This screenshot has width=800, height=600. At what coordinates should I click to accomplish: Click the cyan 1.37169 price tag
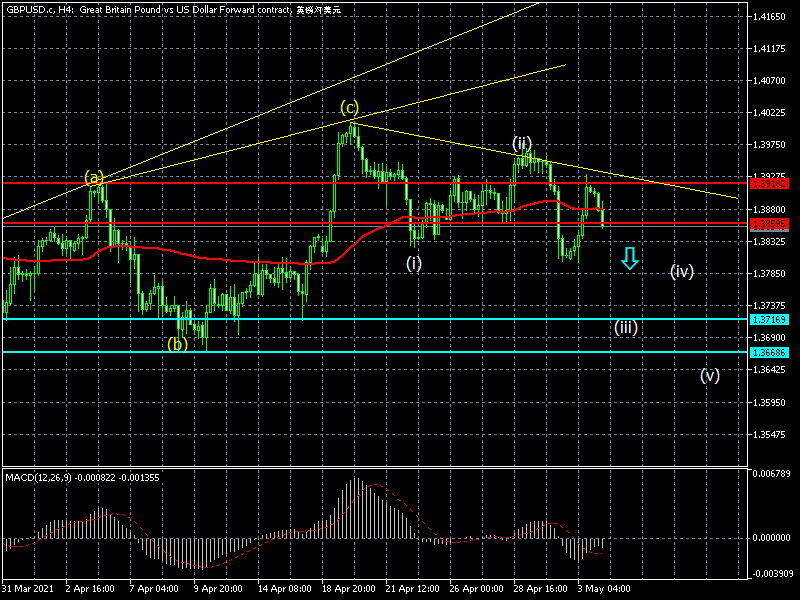click(x=769, y=319)
